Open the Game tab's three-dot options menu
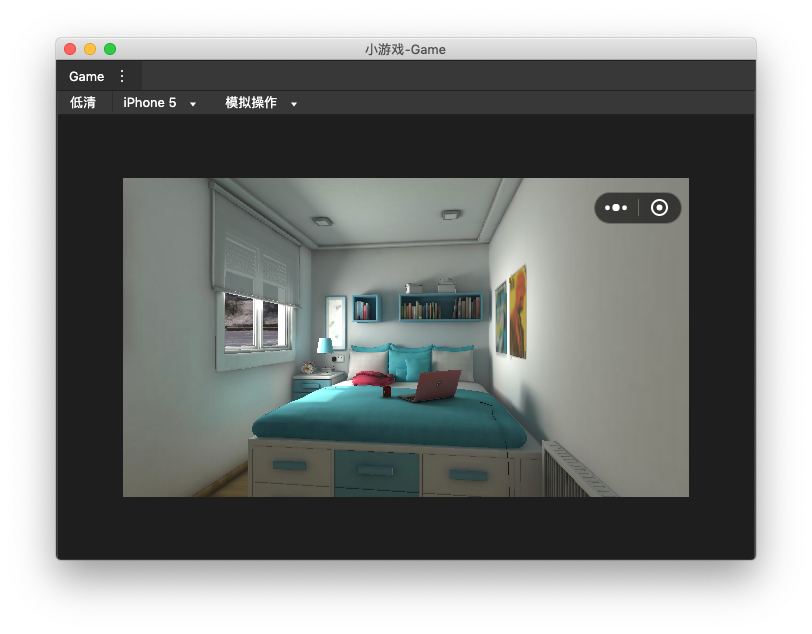This screenshot has width=812, height=634. (x=122, y=76)
